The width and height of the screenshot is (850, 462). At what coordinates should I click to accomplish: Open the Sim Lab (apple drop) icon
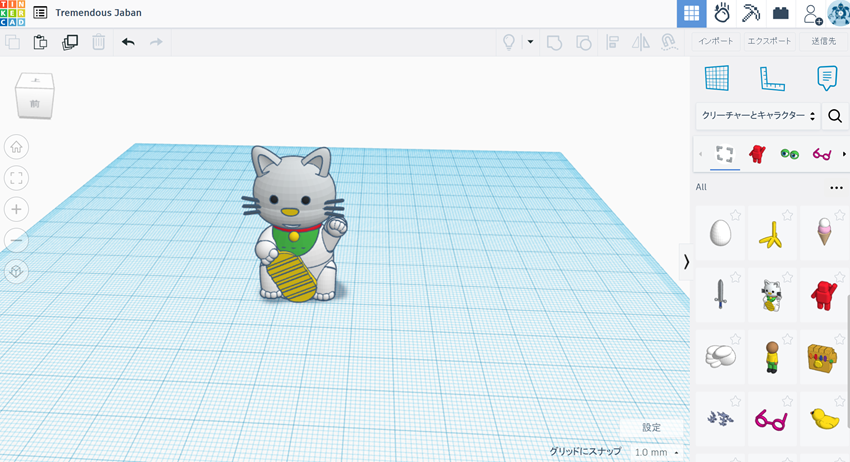(x=722, y=13)
